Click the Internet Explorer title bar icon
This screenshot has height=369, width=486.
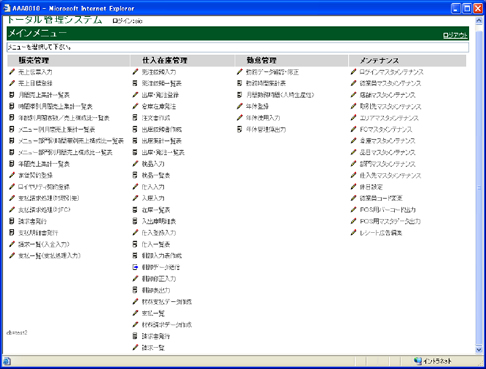click(7, 8)
